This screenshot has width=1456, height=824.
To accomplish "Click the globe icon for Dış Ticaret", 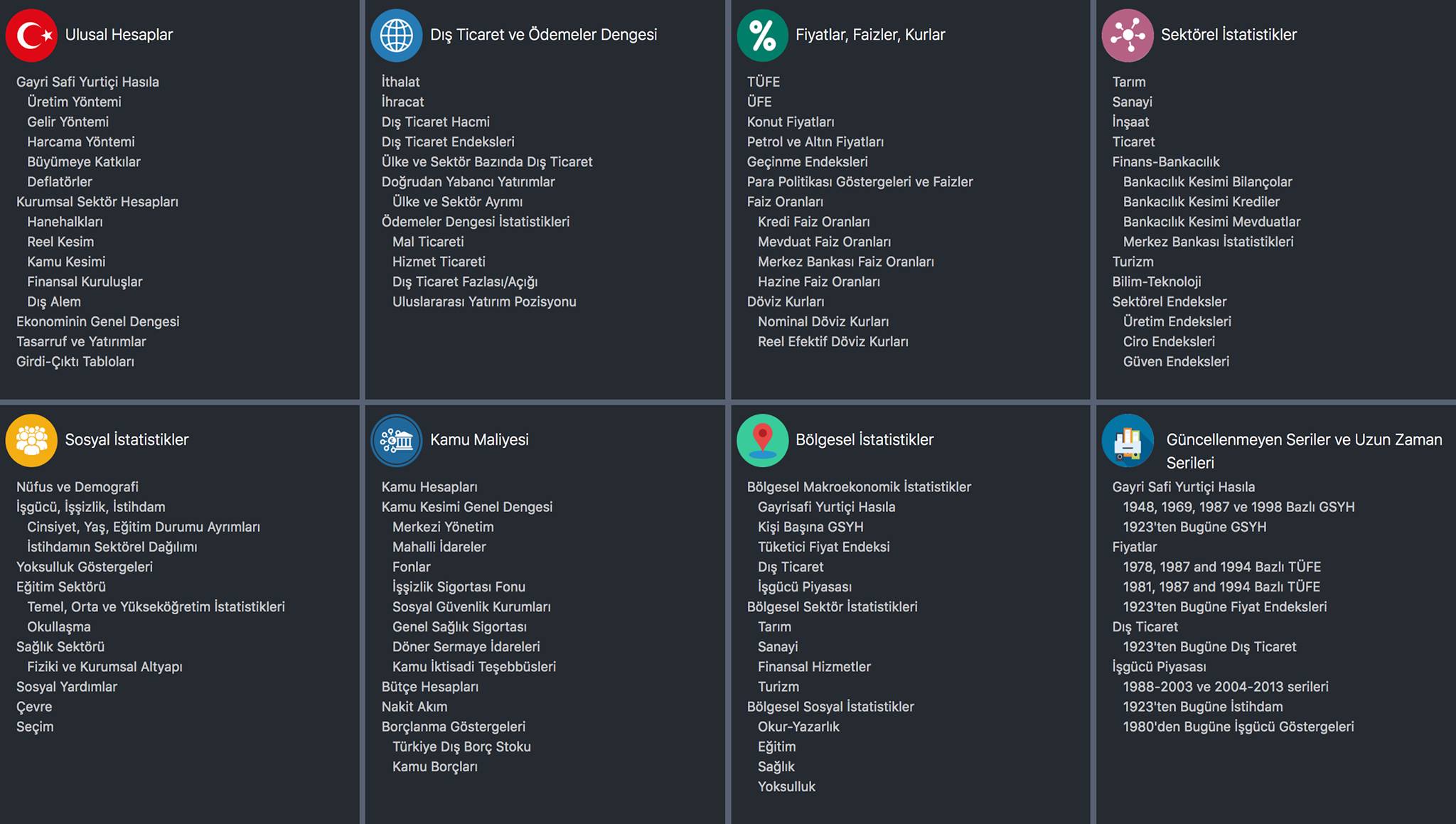I will [397, 35].
